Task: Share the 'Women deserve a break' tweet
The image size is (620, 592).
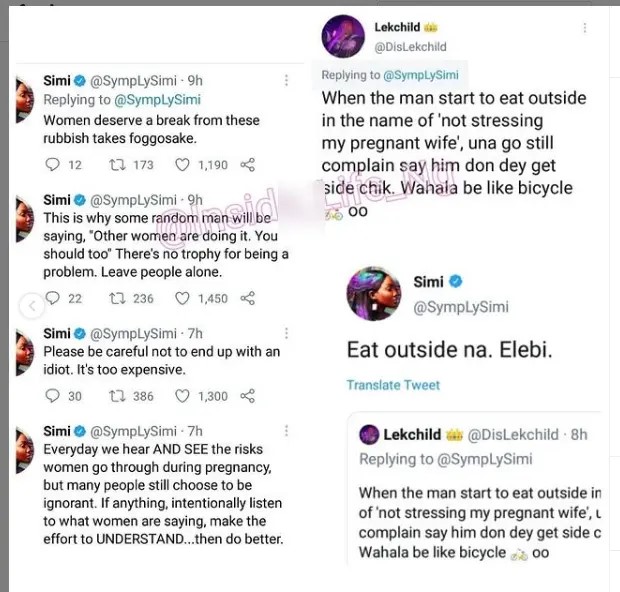Action: tap(249, 165)
